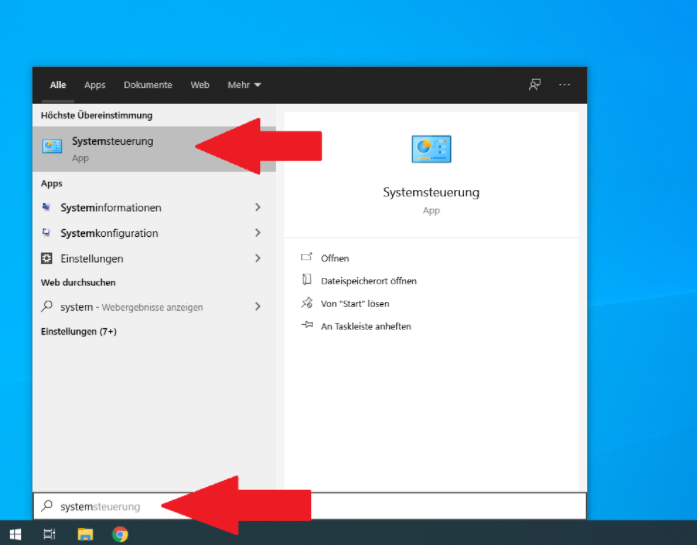Click the Systemkonfiguration app icon
Image resolution: width=697 pixels, height=545 pixels.
(x=47, y=233)
